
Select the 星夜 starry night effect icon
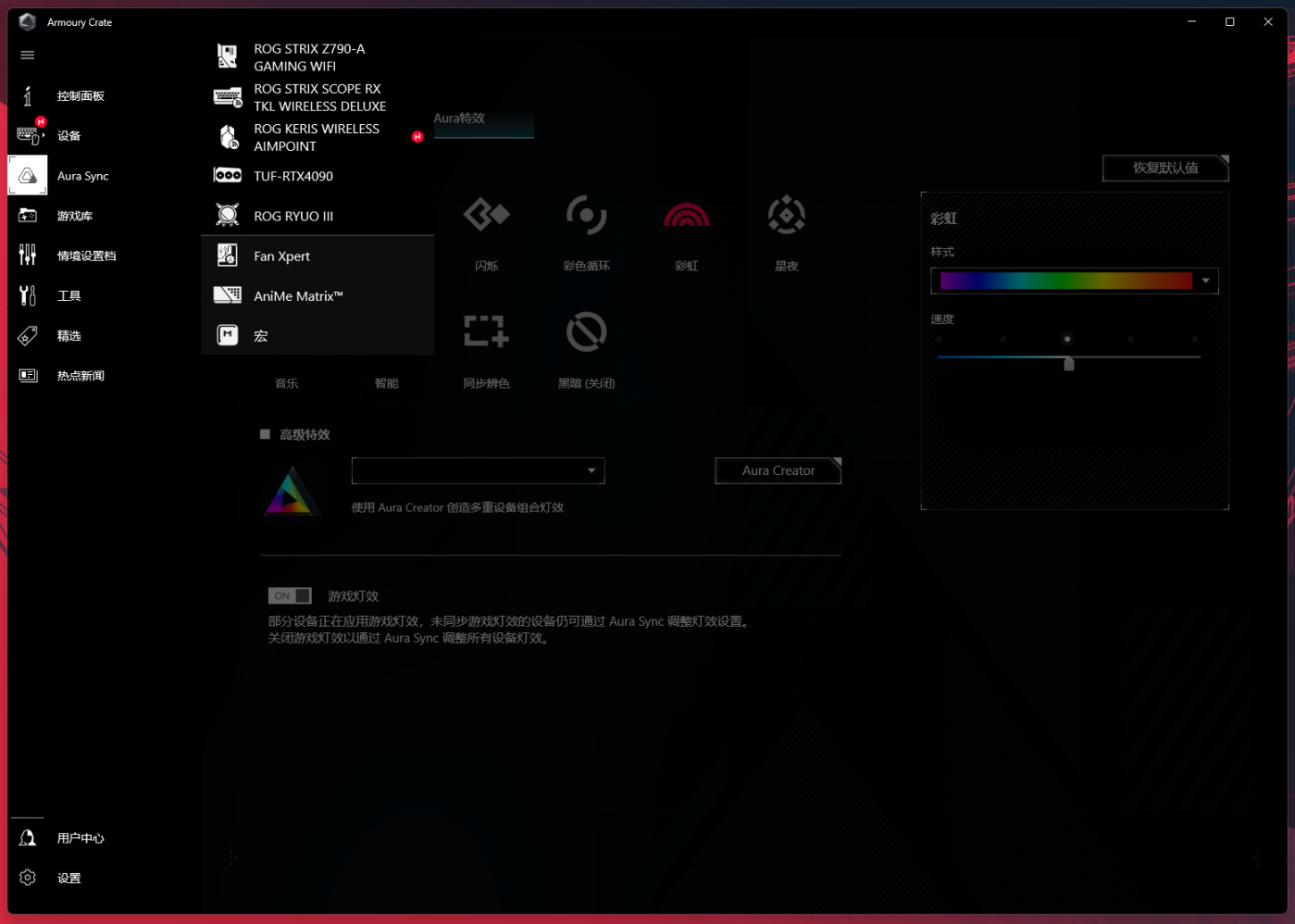click(x=787, y=216)
